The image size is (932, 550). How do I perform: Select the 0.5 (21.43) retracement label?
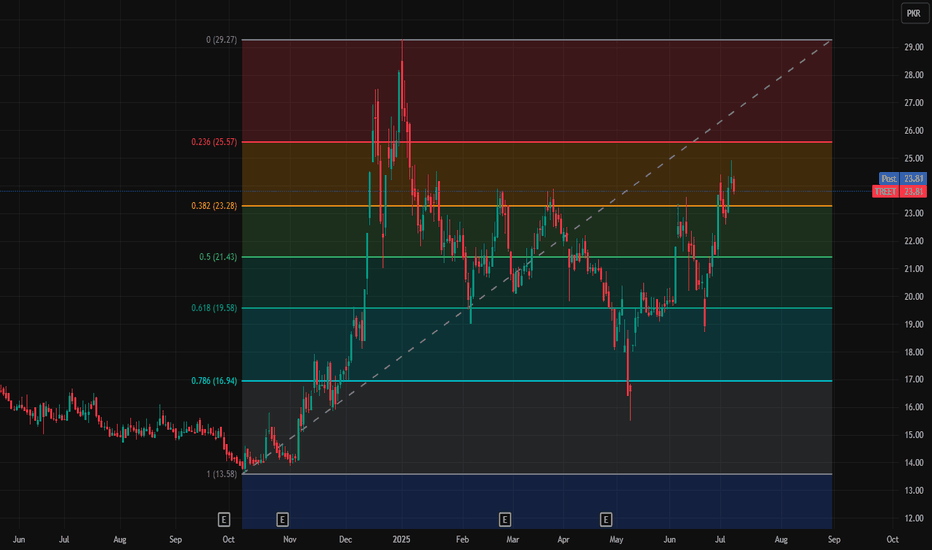click(218, 257)
